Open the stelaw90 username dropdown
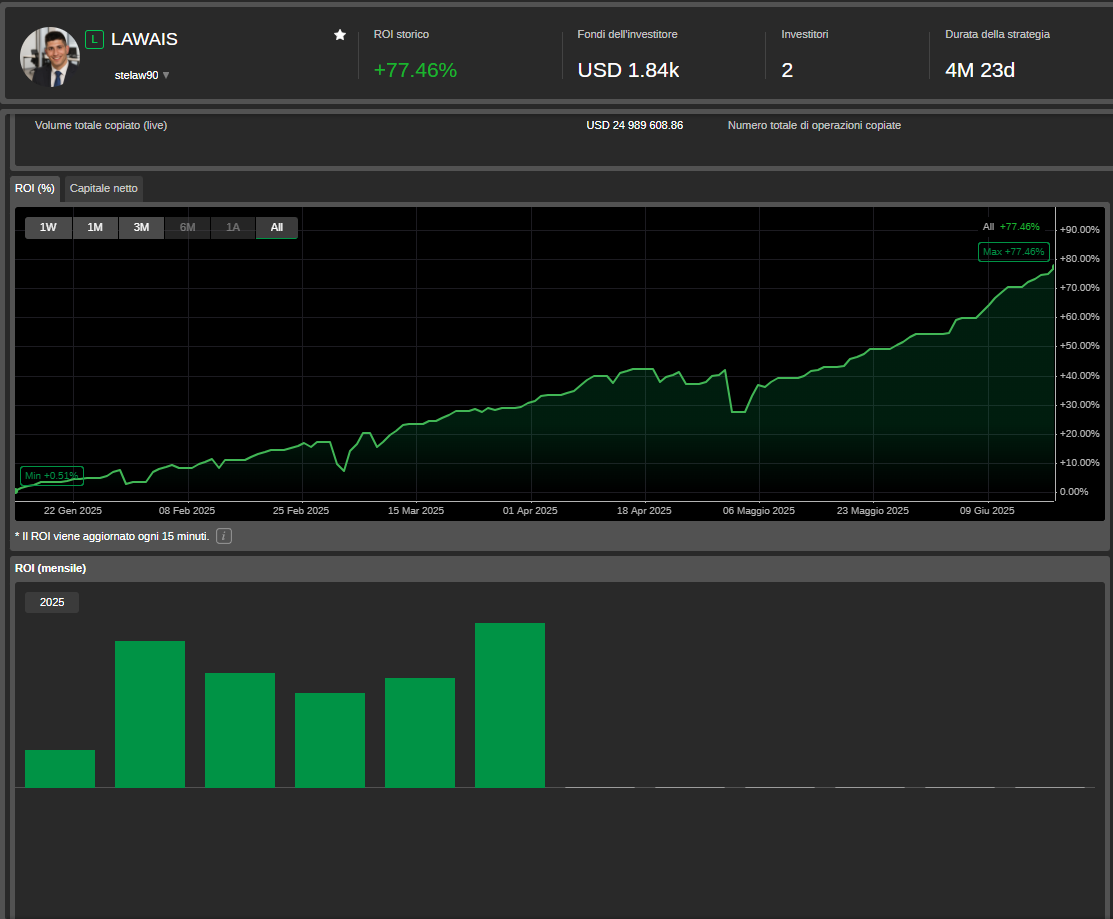1113x919 pixels. coord(141,74)
